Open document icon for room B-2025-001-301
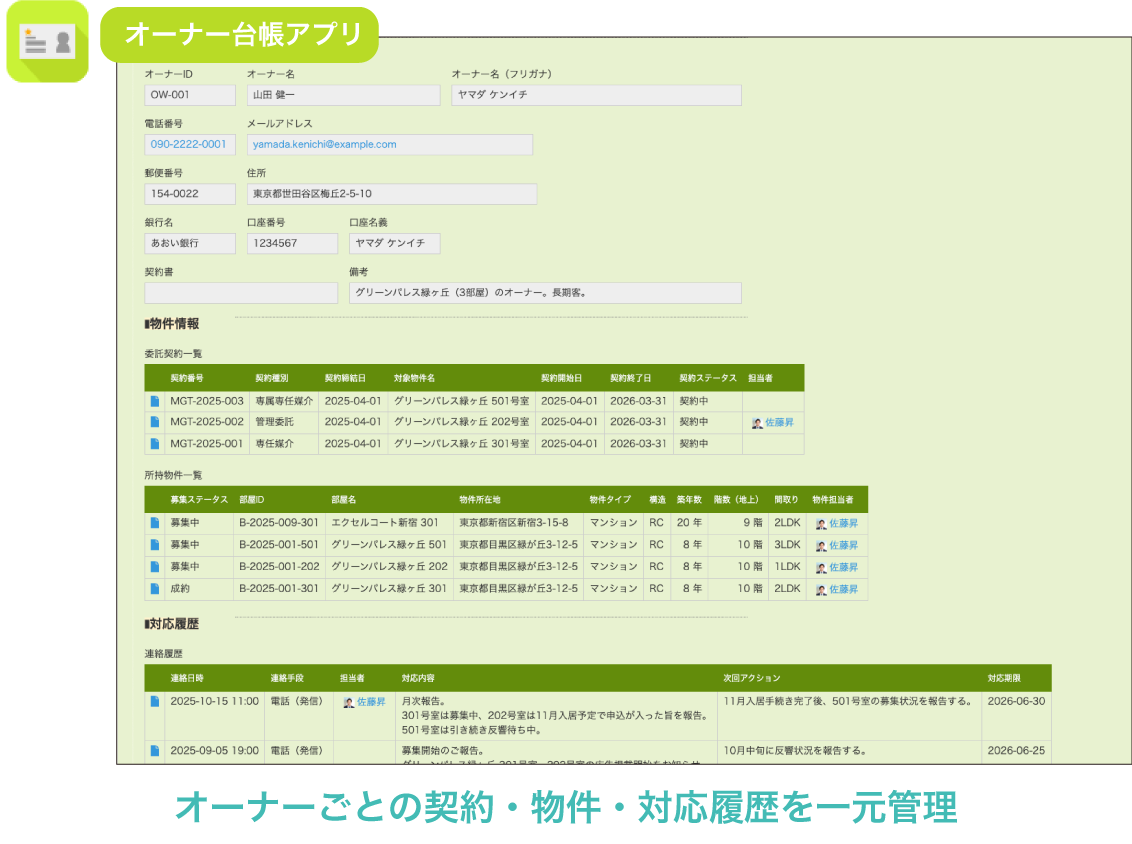 154,588
